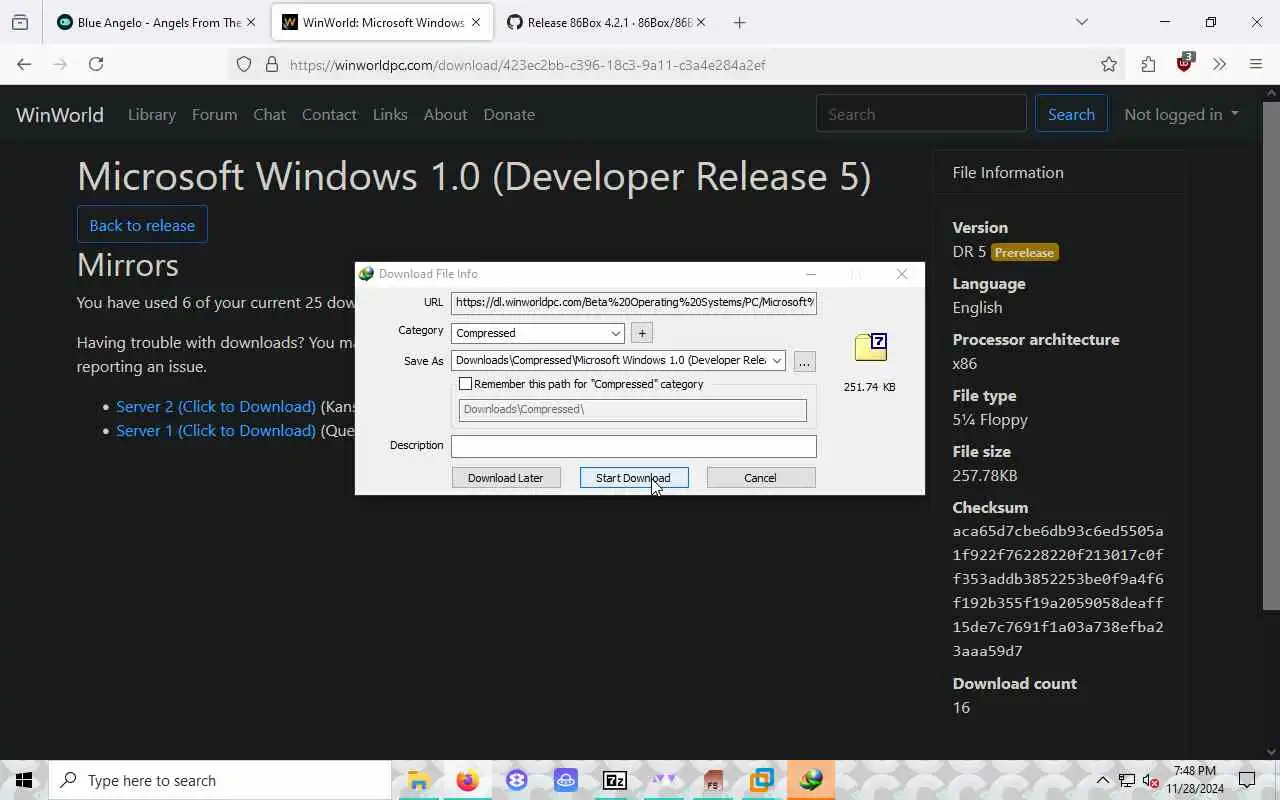Screen dimensions: 1280x800
Task: List all tabs dropdown arrow
Action: coord(1081,22)
